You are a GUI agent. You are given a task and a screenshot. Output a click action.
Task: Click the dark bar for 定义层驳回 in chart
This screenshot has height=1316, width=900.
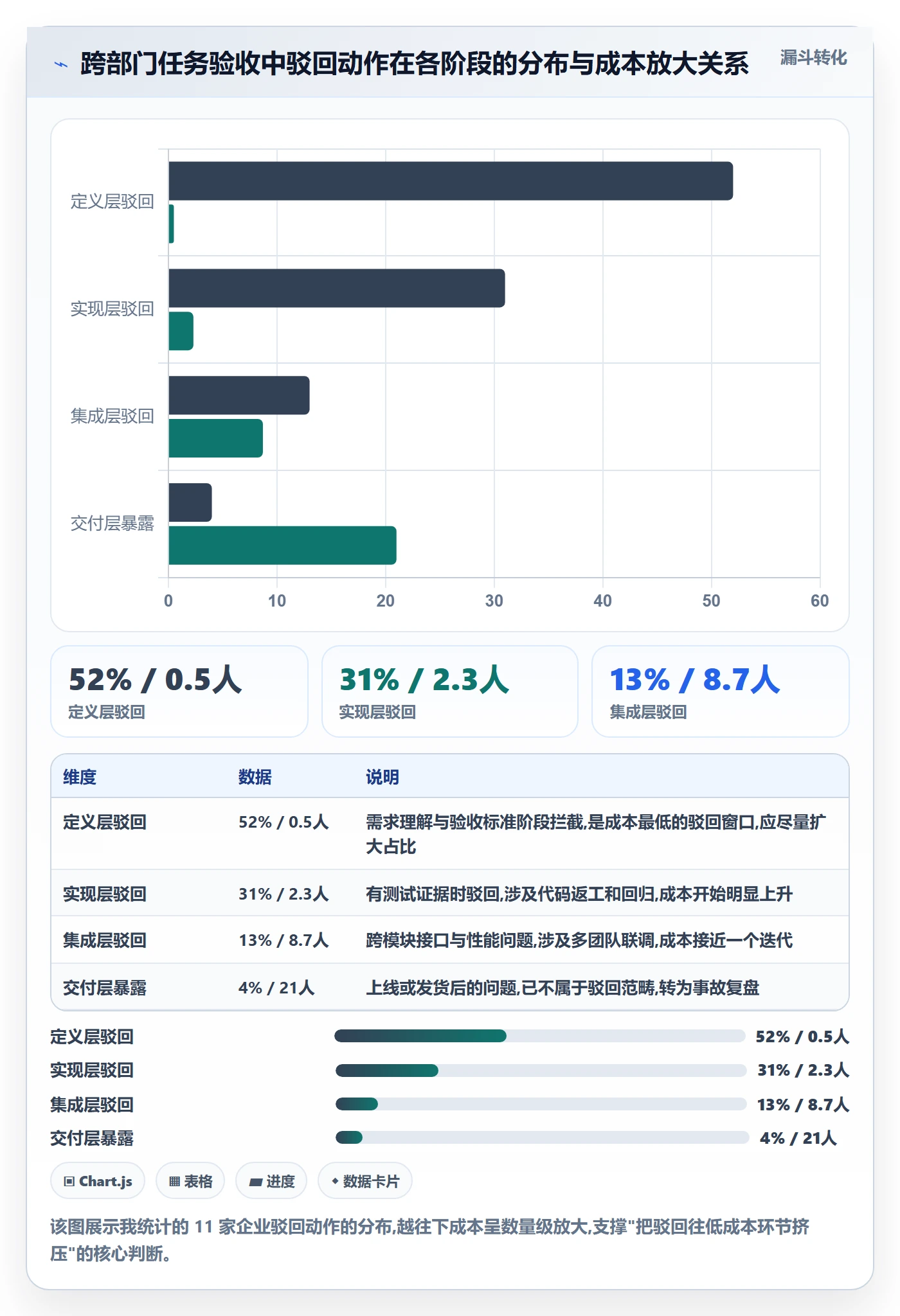click(451, 181)
